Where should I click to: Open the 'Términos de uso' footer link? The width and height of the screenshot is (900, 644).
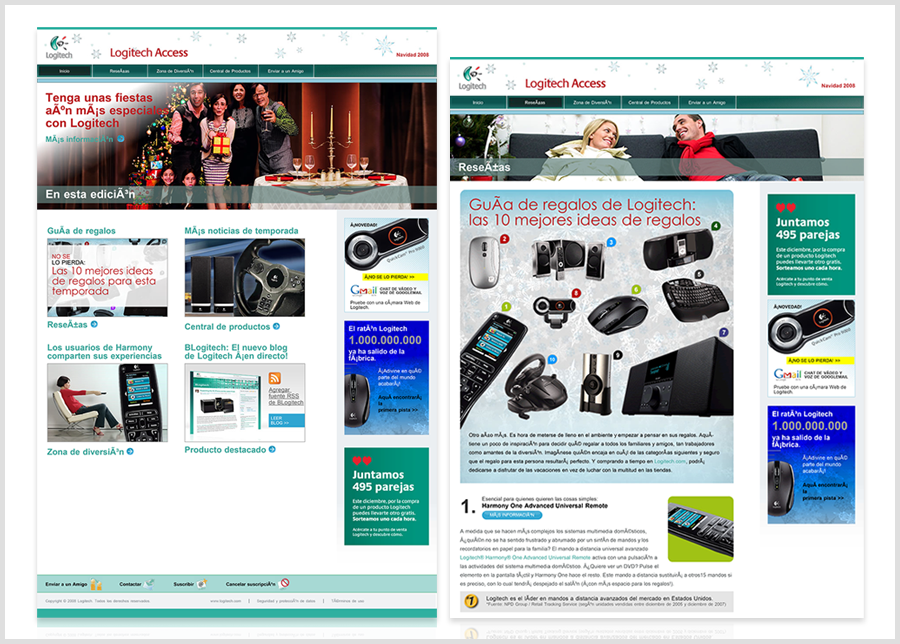pyautogui.click(x=347, y=601)
